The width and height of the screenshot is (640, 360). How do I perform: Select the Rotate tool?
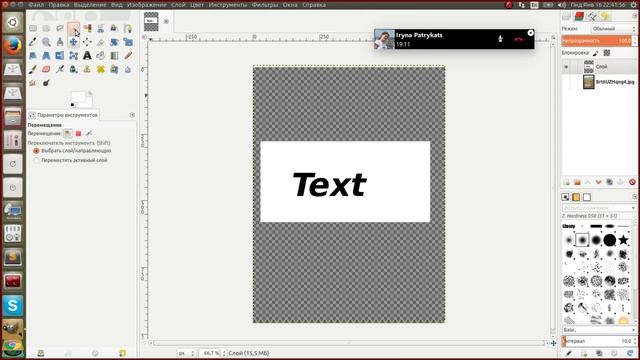(114, 42)
